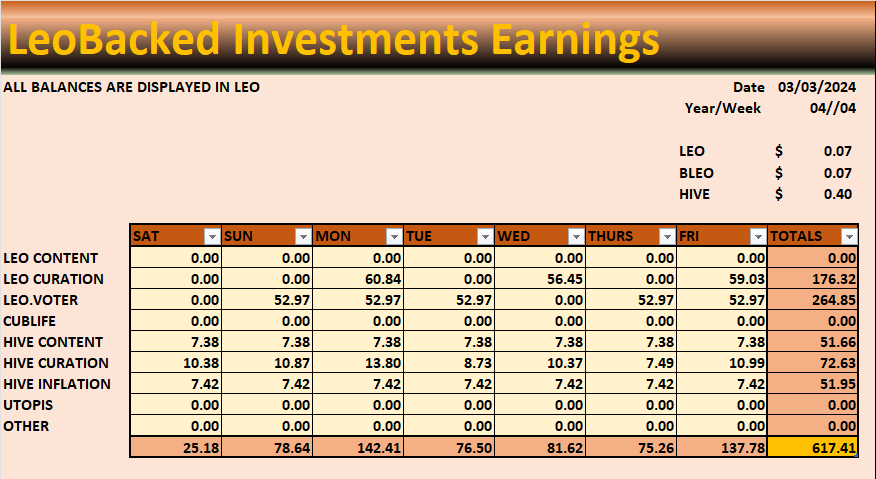Screen dimensions: 876x479
Task: Click the LEO.VOTER totals cell 264.85
Action: (813, 300)
